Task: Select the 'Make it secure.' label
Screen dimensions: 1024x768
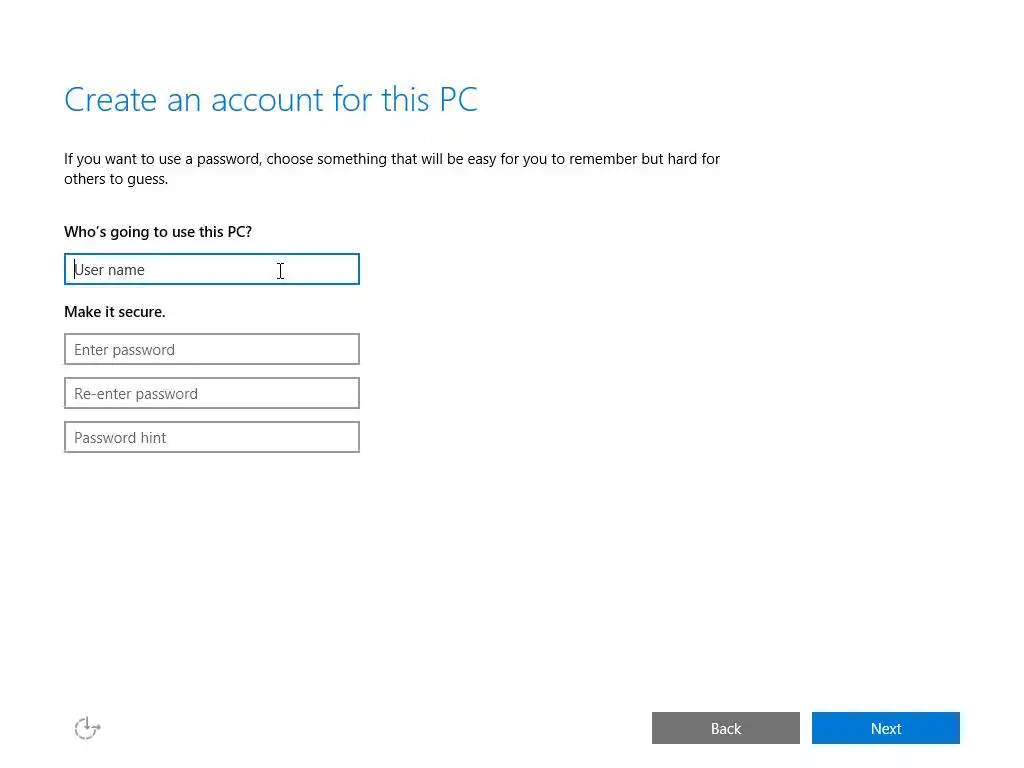Action: (x=115, y=312)
